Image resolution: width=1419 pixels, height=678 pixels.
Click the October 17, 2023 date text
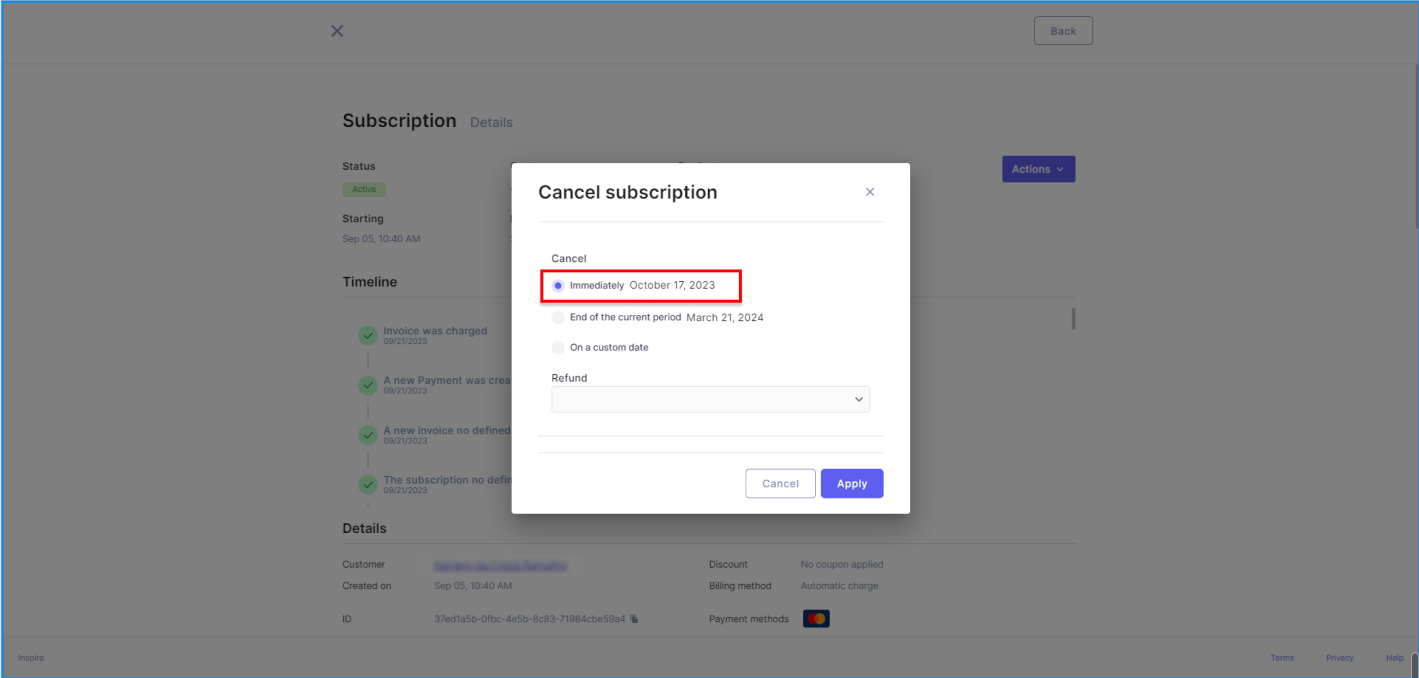[672, 285]
